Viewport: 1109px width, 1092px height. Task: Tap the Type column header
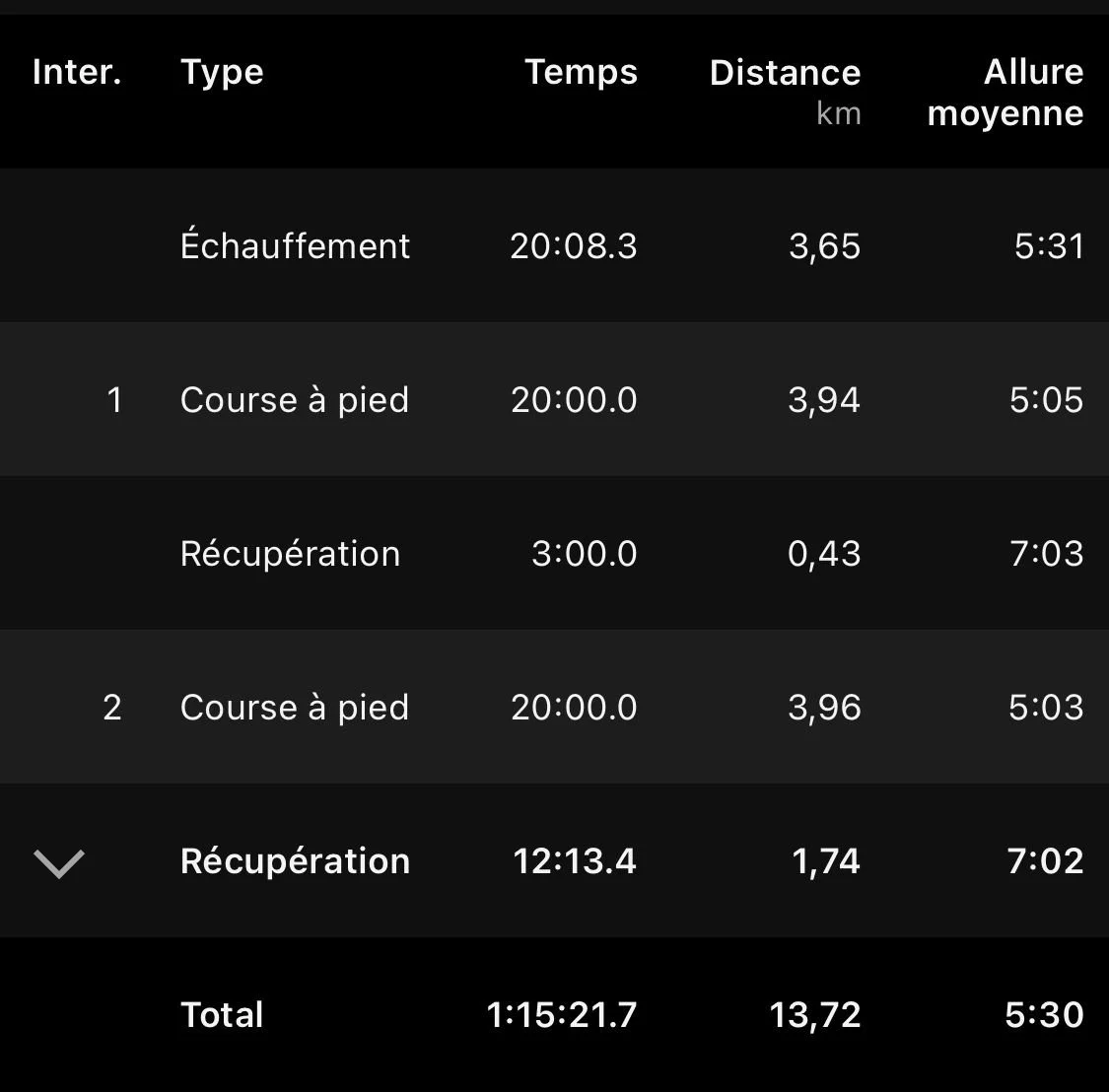click(x=222, y=74)
